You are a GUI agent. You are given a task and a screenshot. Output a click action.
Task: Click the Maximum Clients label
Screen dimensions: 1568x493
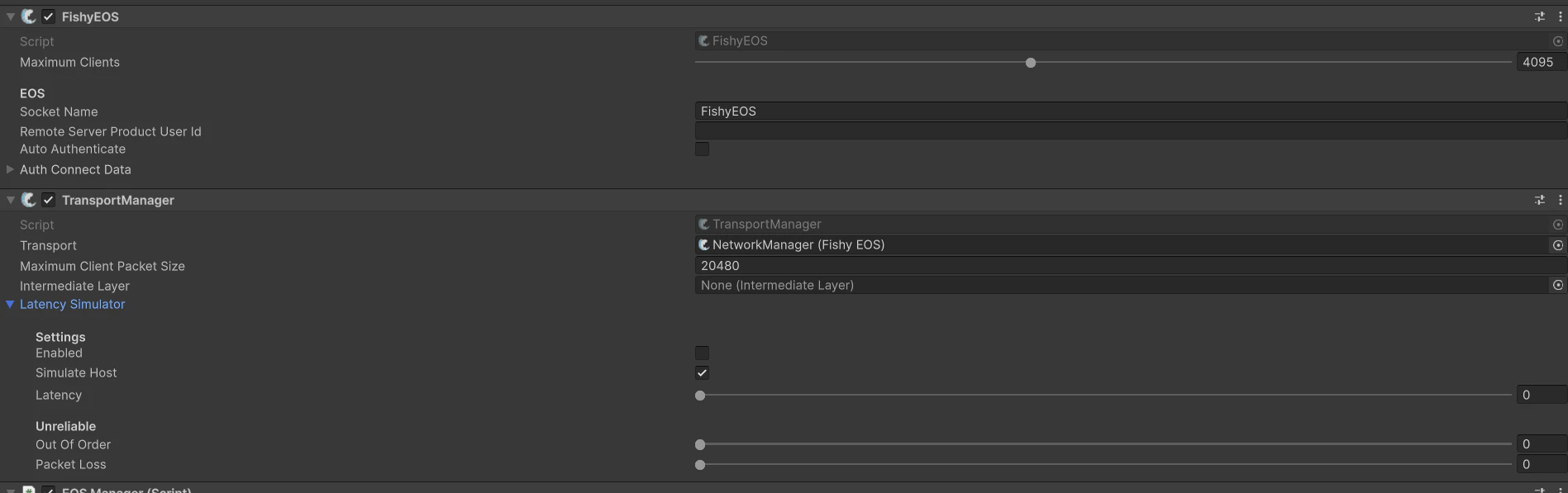click(69, 62)
